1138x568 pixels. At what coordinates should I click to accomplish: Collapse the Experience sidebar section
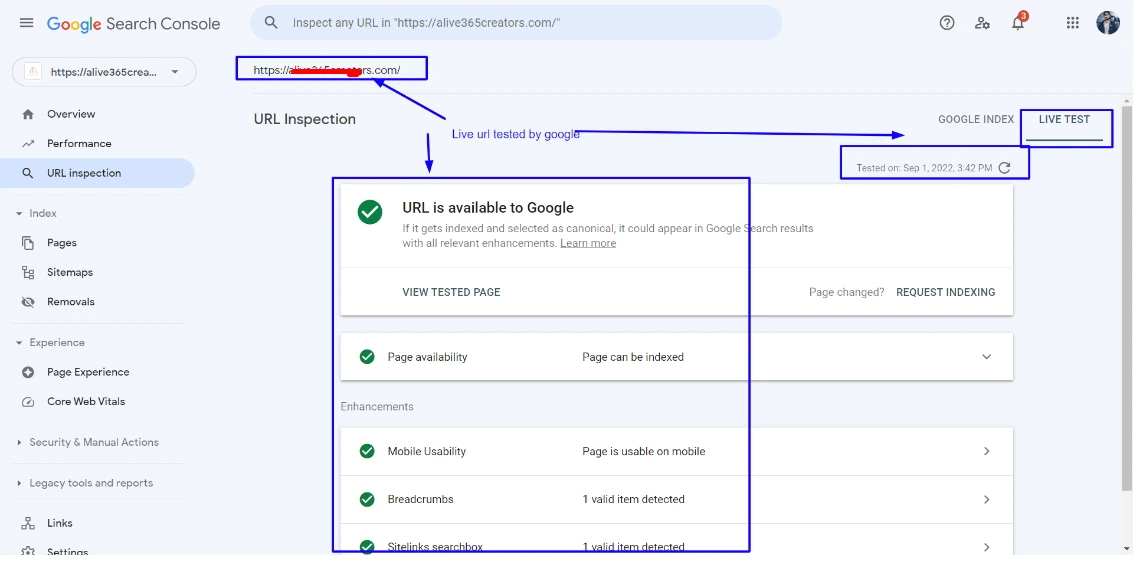19,343
